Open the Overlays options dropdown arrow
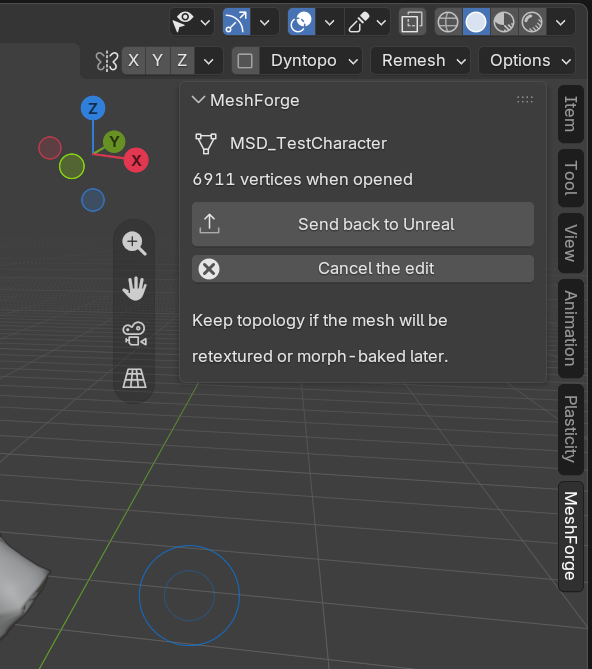This screenshot has height=669, width=592. 329,22
